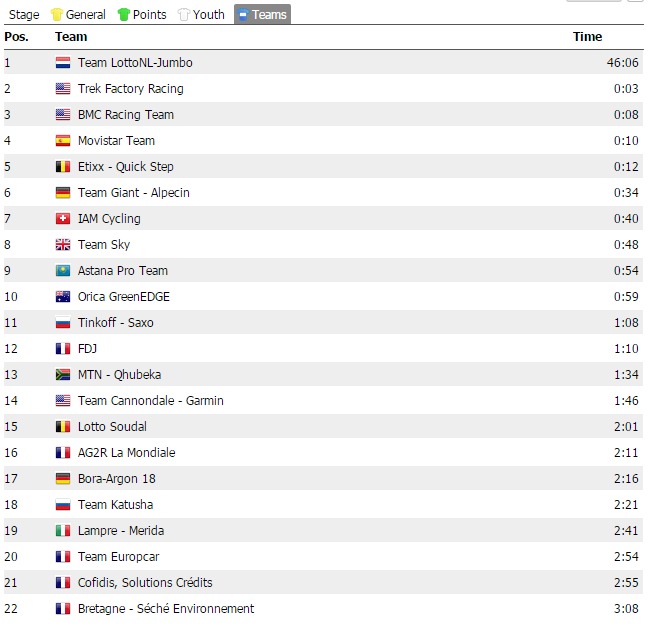
Task: Click the white jersey icon
Action: (183, 15)
